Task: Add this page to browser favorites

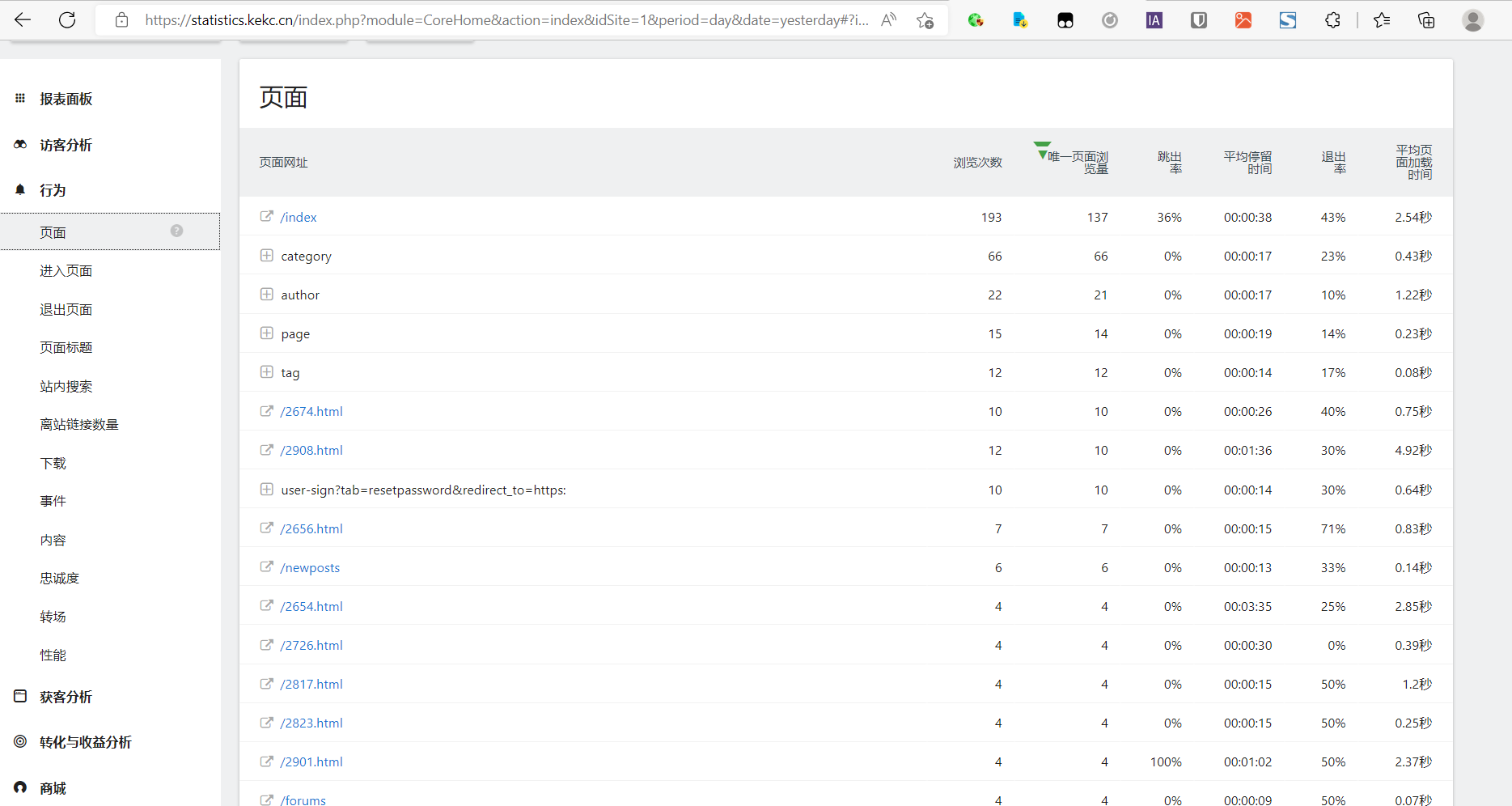Action: pos(925,20)
